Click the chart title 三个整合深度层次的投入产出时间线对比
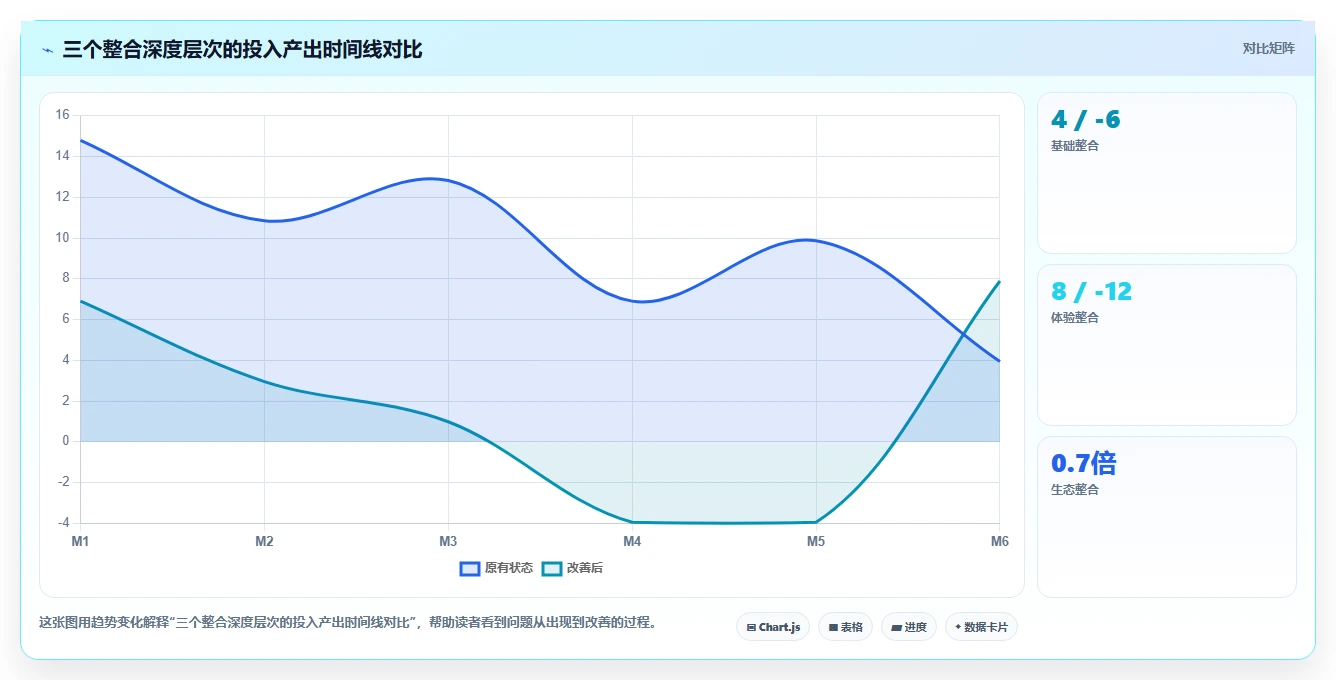 tap(242, 49)
